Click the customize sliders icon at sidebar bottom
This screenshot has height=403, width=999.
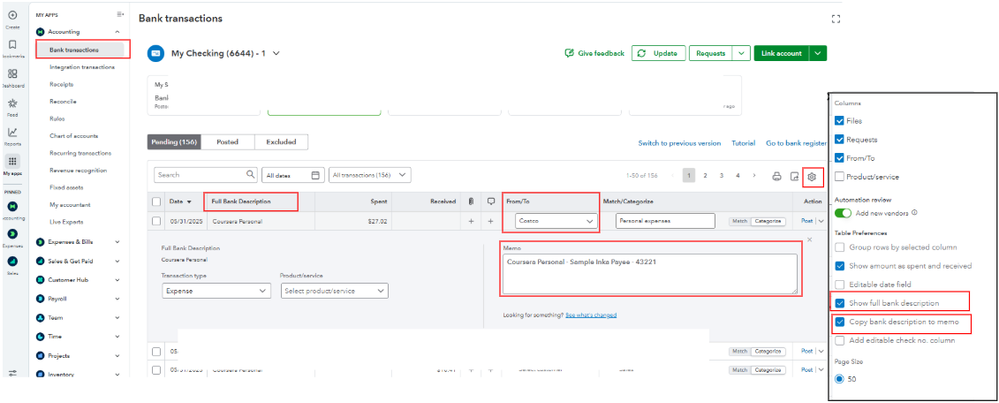tap(12, 373)
